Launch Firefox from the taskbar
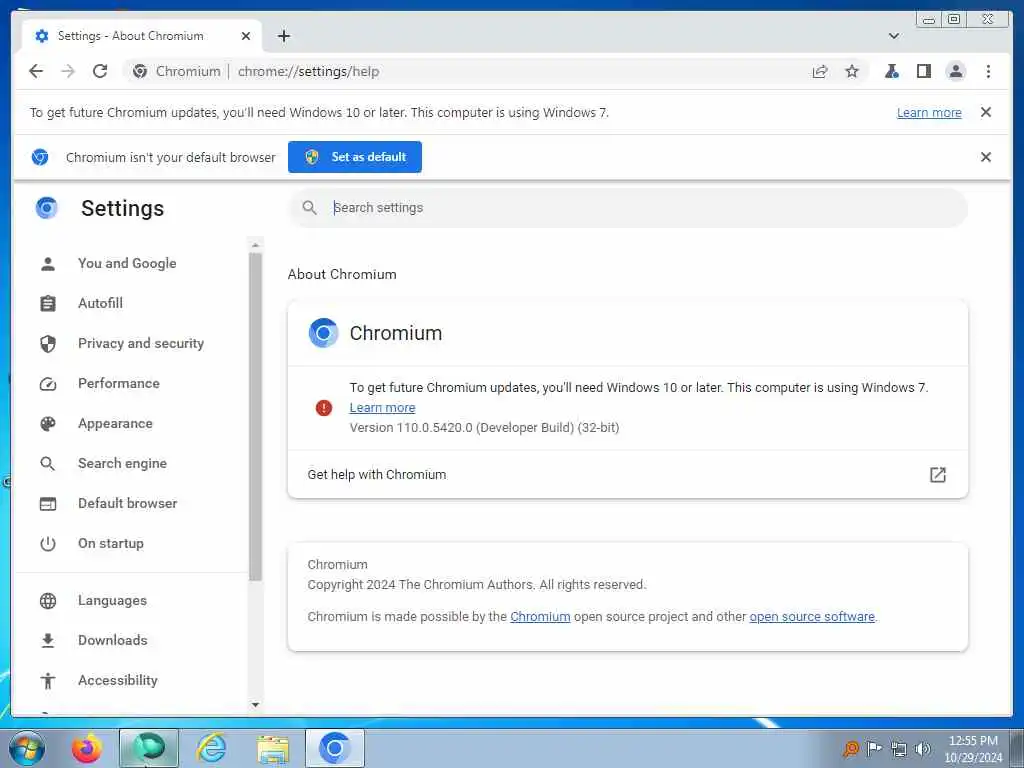1024x768 pixels. [x=87, y=748]
